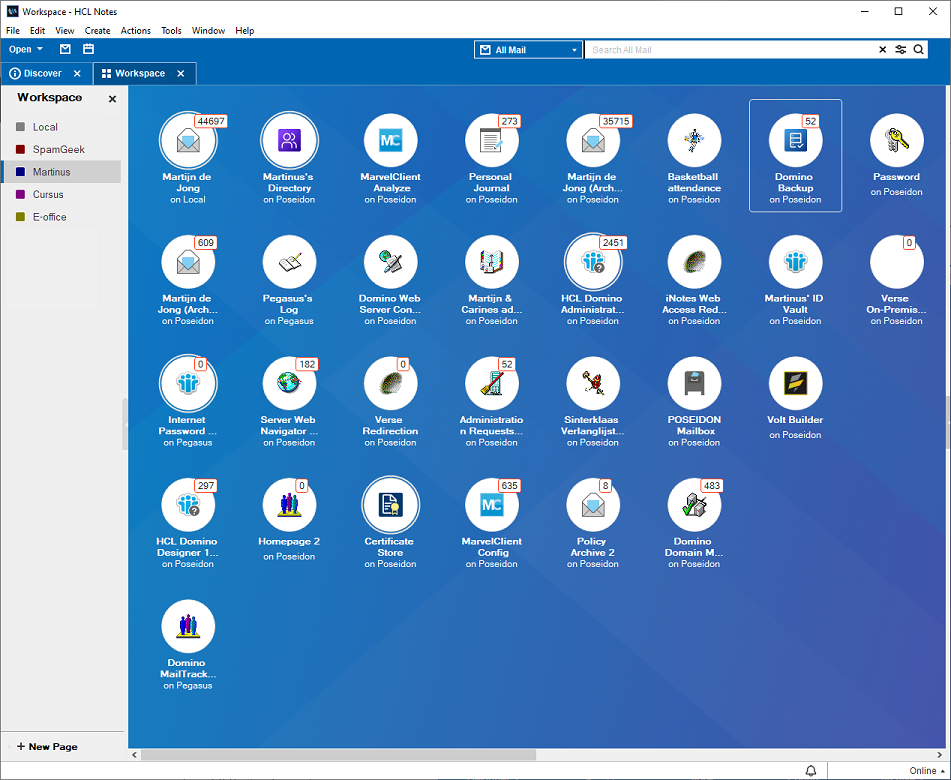Expand the Open dropdown button
This screenshot has height=780, width=951.
[x=26, y=49]
